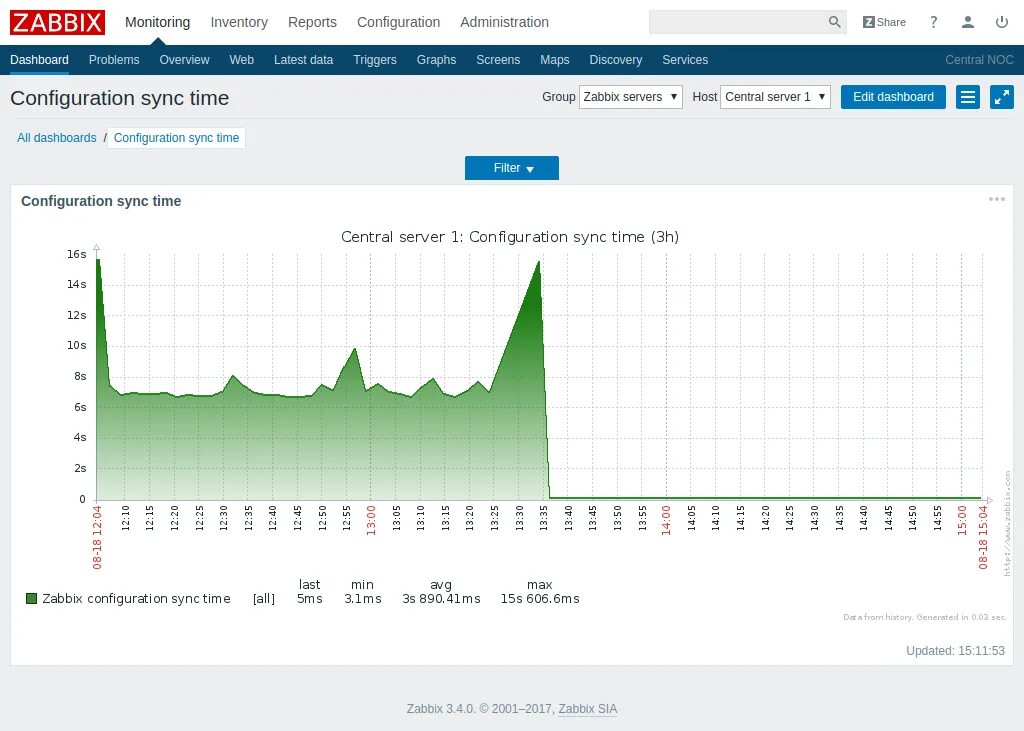Click Configuration sync time breadcrumb link
The height and width of the screenshot is (731, 1024).
[x=176, y=138]
